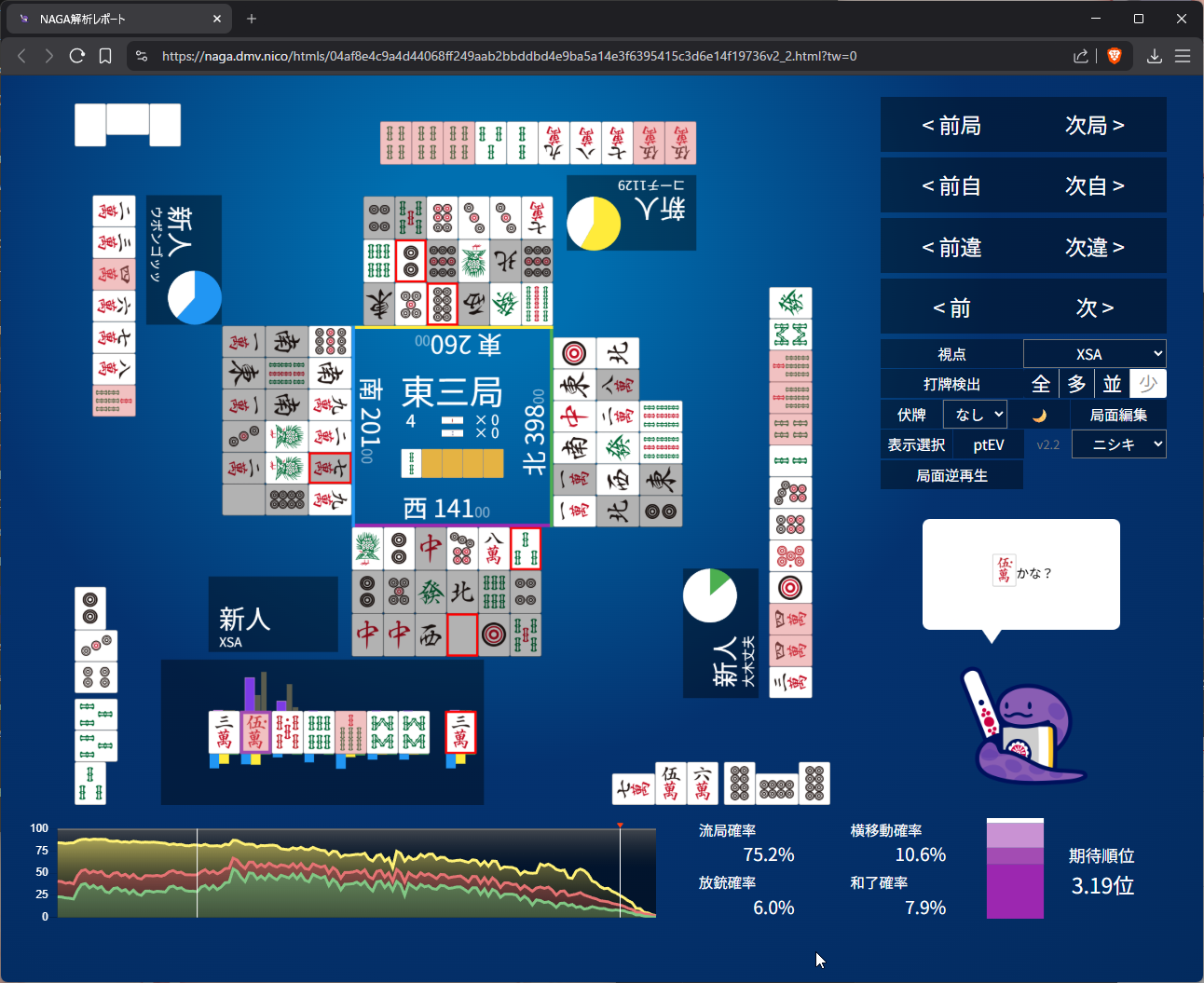The width and height of the screenshot is (1204, 983).
Task: Click the 局面編集 button
Action: click(x=1118, y=415)
